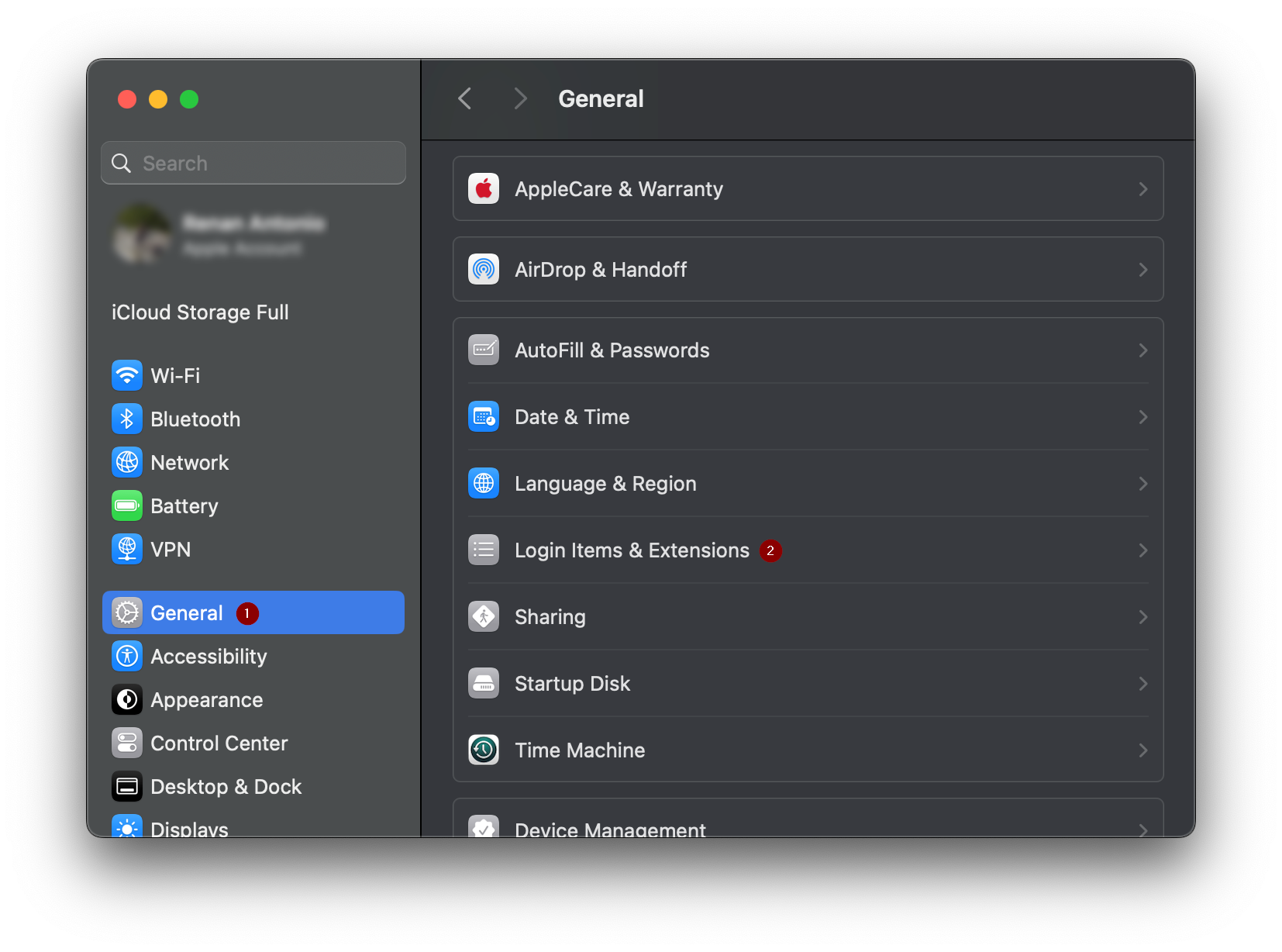Click the Sharing label
Viewport: 1282px width, 952px height.
pos(550,617)
